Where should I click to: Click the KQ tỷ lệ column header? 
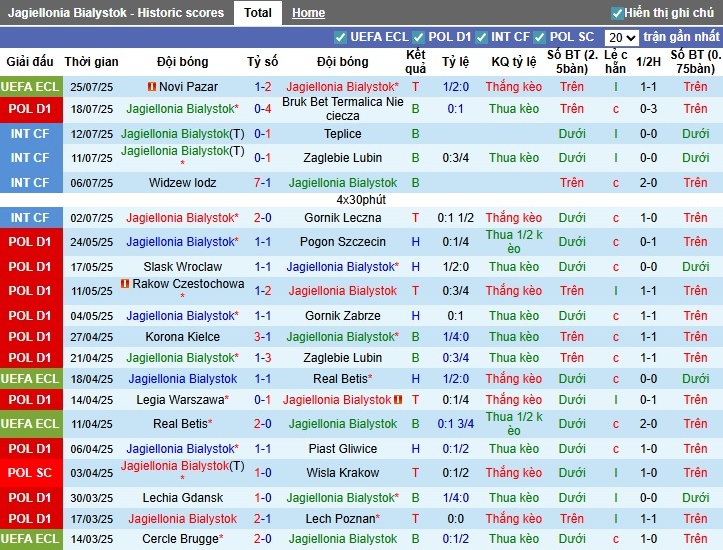tap(514, 61)
